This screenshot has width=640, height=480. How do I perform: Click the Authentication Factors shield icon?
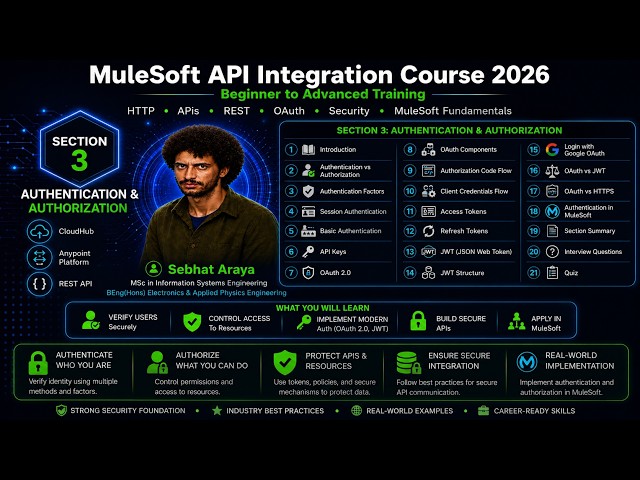(308, 191)
